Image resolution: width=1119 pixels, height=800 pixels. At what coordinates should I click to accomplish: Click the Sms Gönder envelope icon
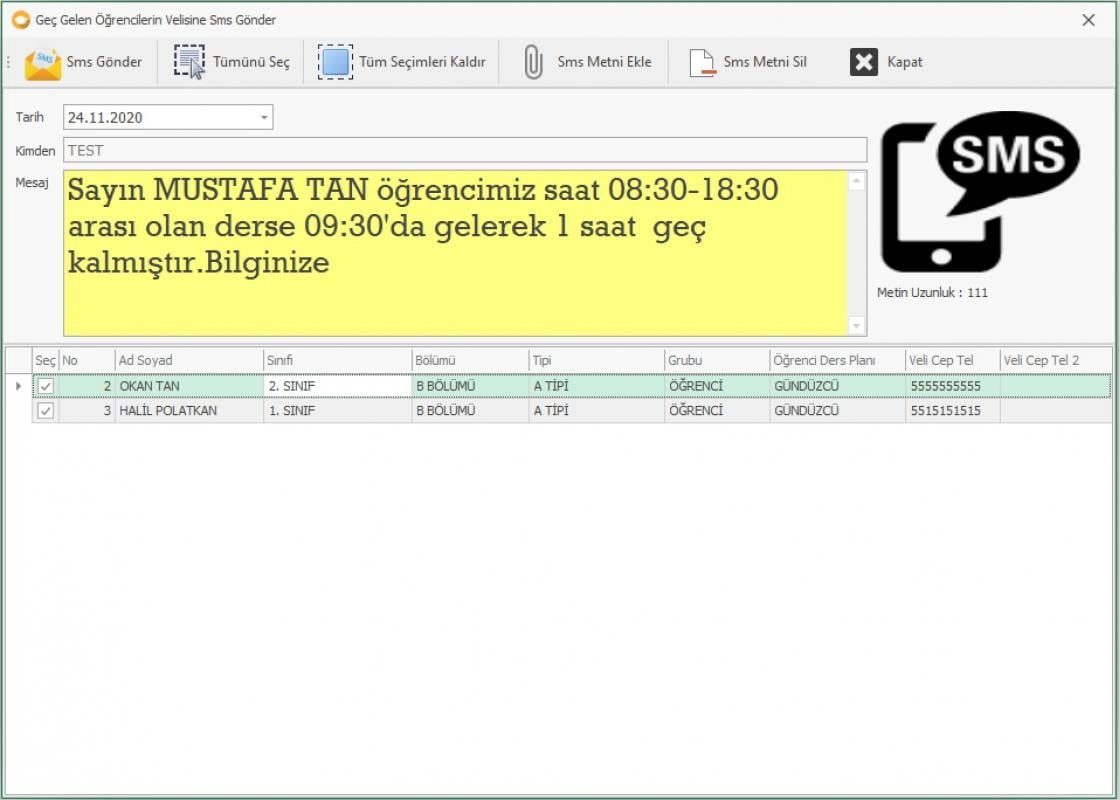(x=44, y=61)
